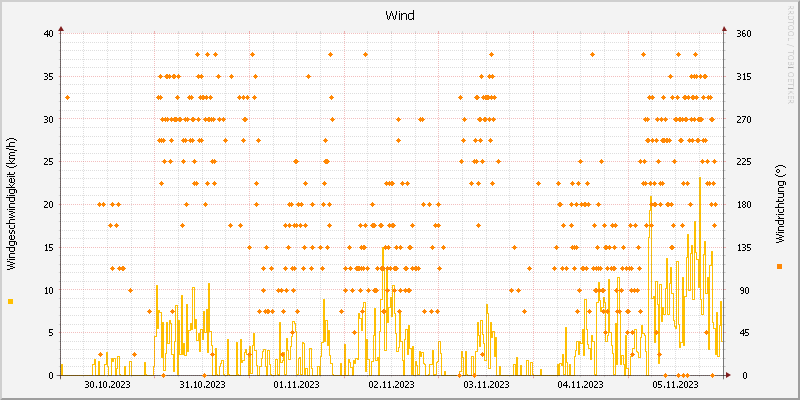Click the arrowhead atop the left y-axis
Image resolution: width=800 pixels, height=400 pixels.
[61, 29]
